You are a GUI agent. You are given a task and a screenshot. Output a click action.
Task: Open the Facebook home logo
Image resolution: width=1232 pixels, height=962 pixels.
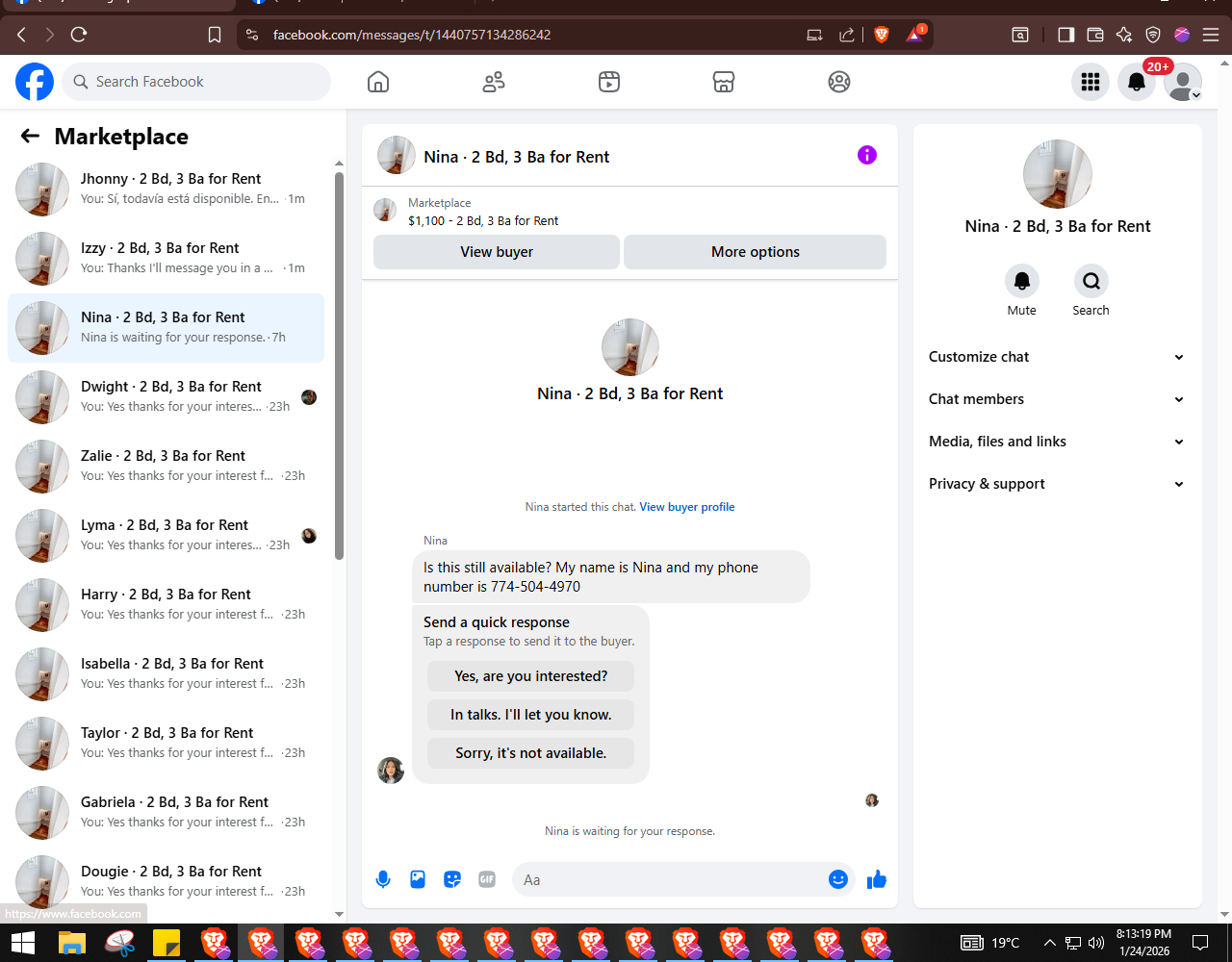pos(35,82)
